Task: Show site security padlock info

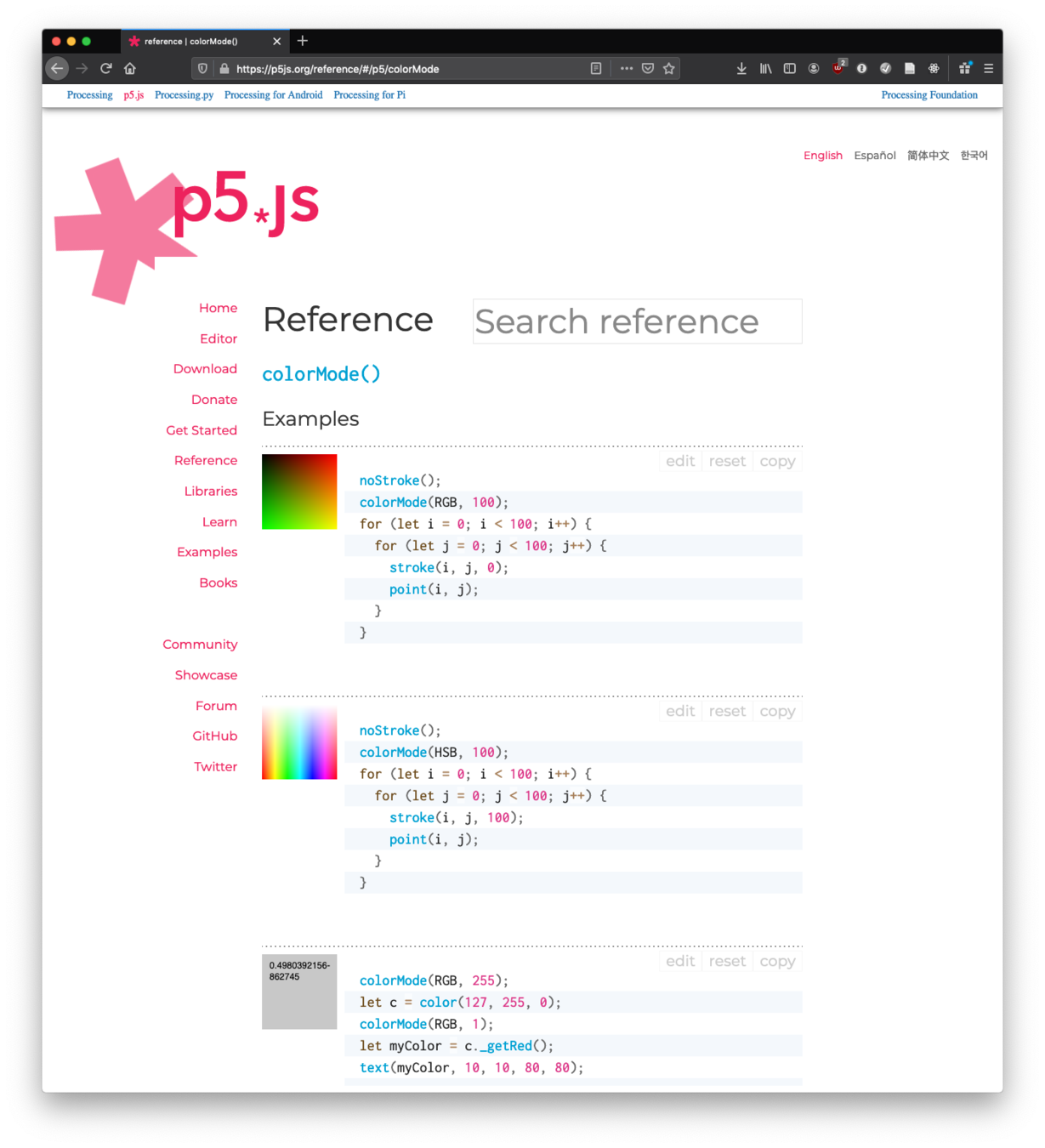Action: point(224,69)
